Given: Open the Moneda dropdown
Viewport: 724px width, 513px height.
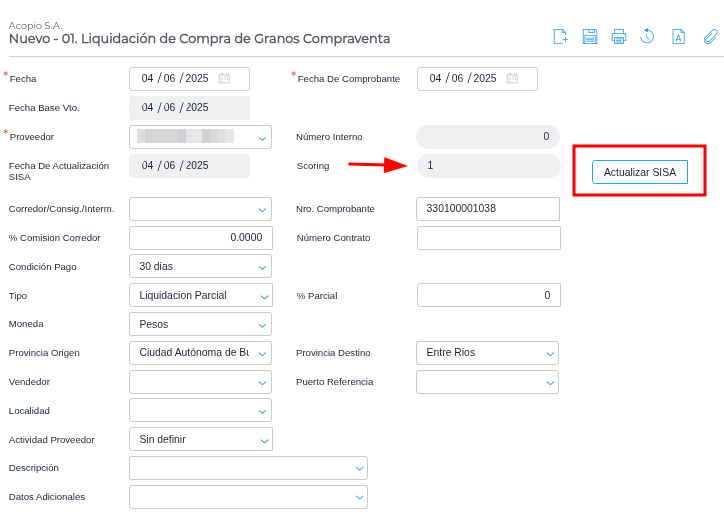Looking at the screenshot, I should pos(262,325).
